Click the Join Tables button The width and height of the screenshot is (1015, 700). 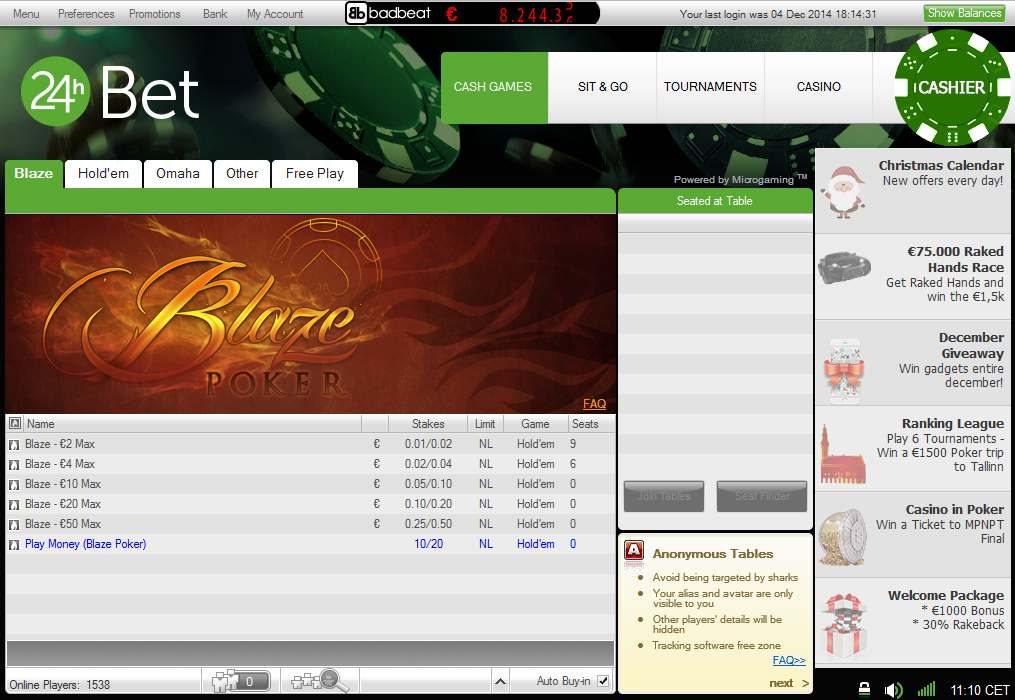664,497
